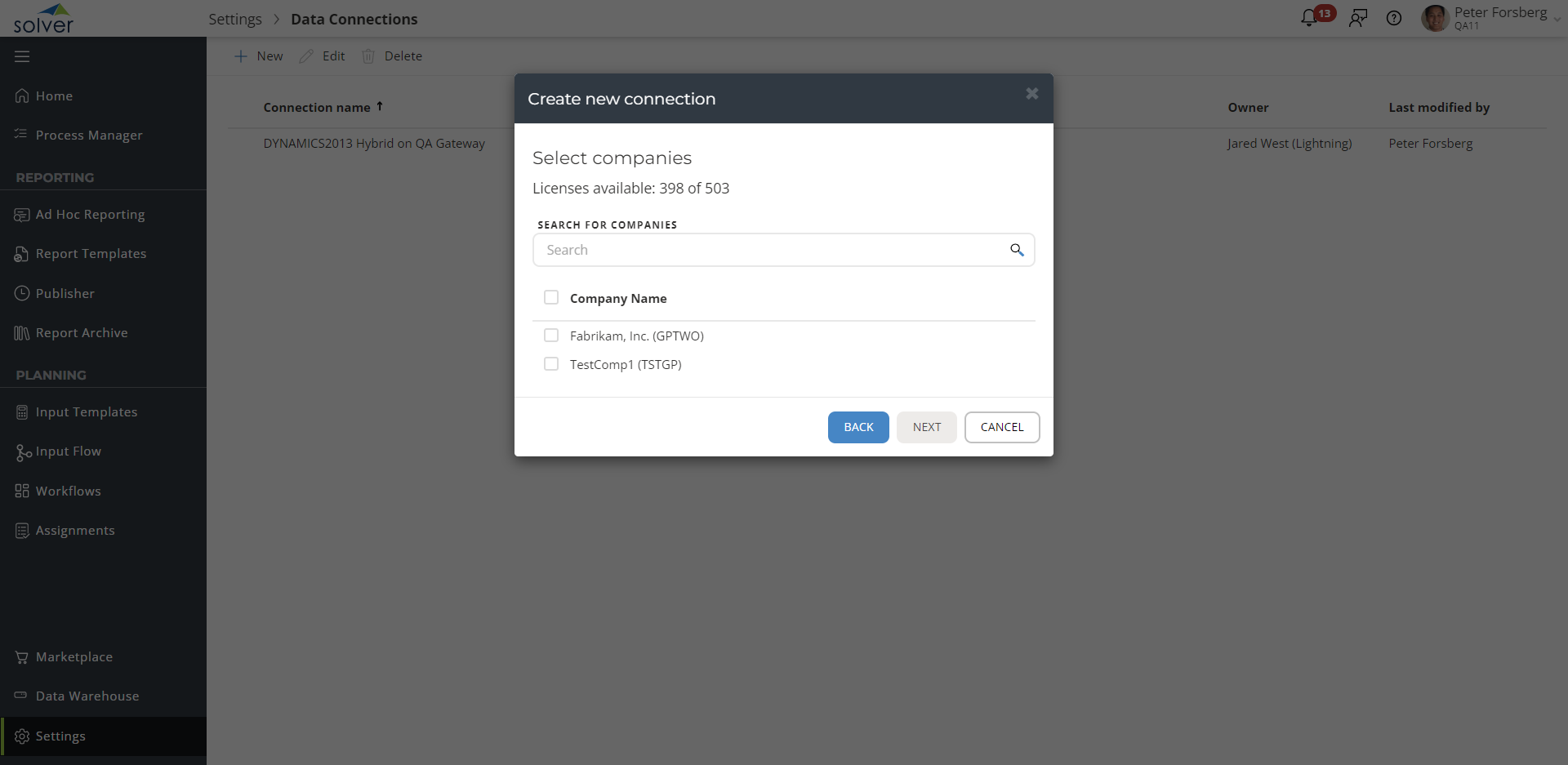
Task: Expand the Peter Forsberg user dropdown
Action: click(1557, 20)
